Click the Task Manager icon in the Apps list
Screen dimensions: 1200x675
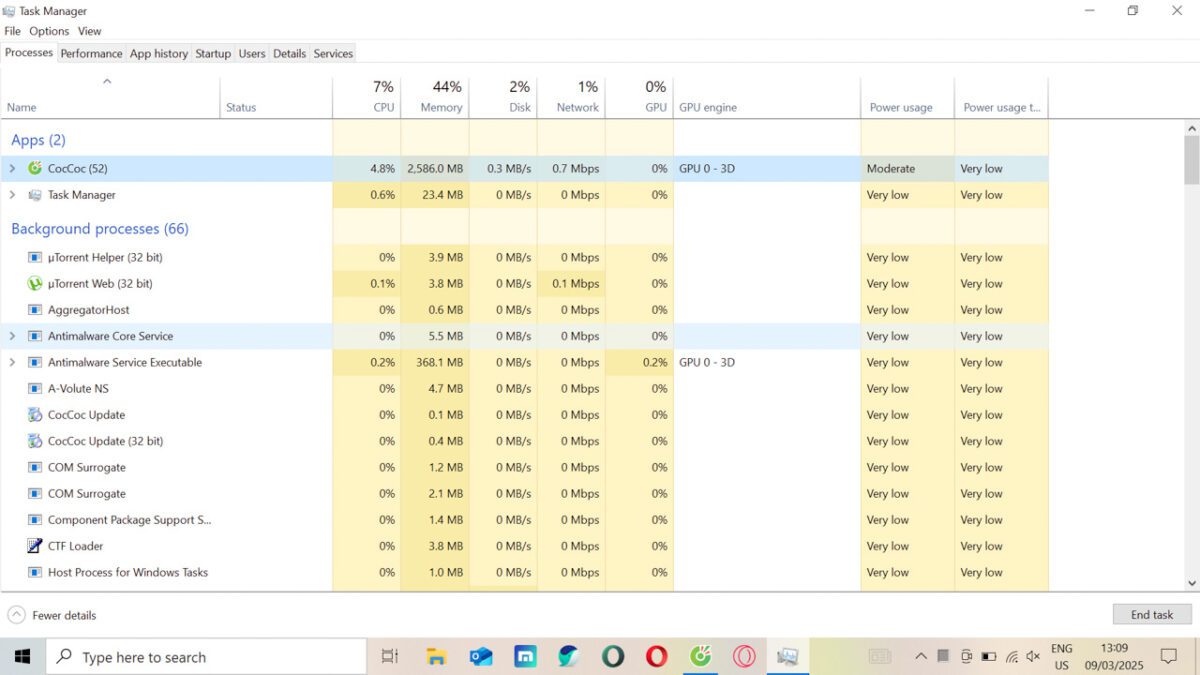(35, 195)
